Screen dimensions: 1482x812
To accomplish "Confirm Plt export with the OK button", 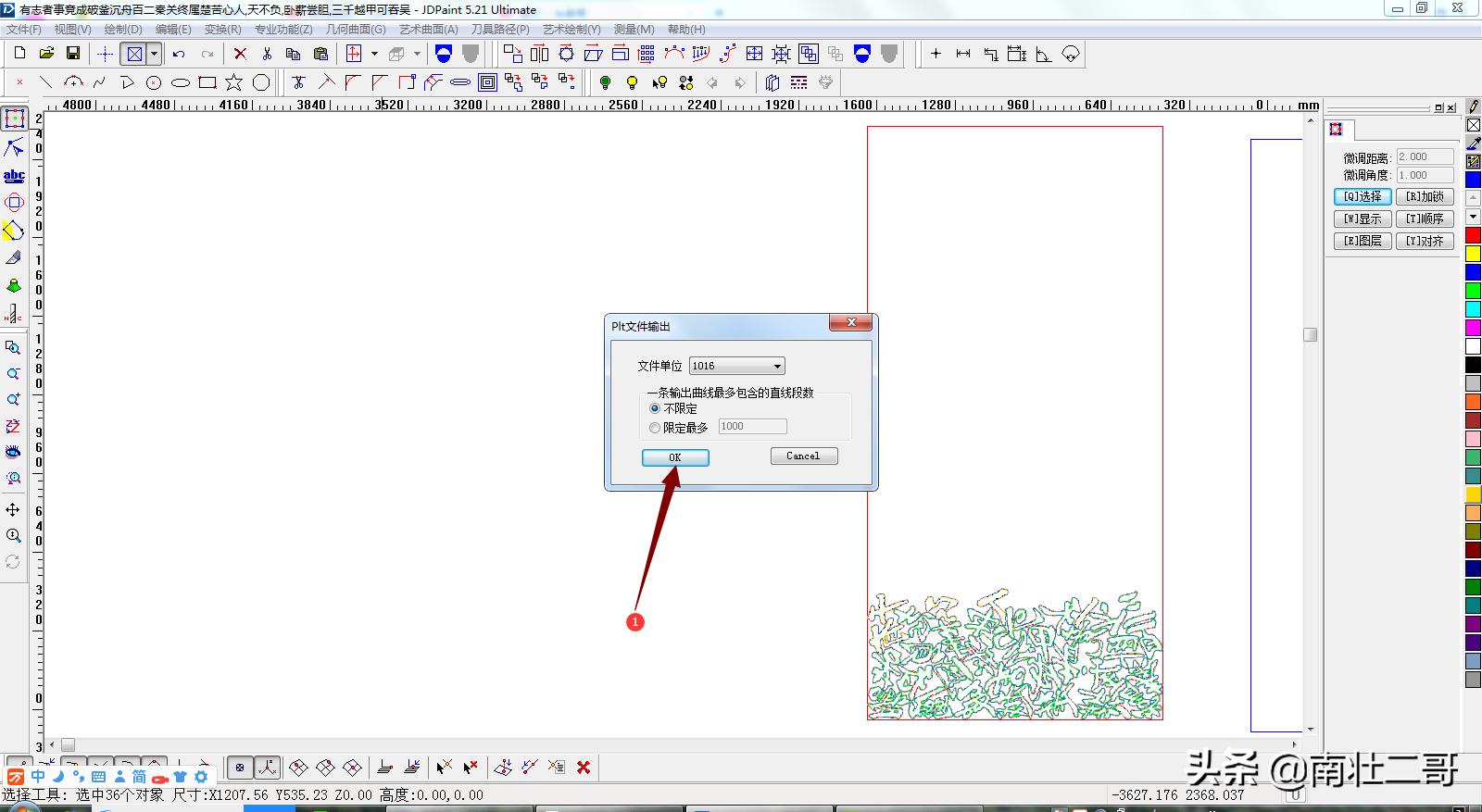I will tap(675, 457).
